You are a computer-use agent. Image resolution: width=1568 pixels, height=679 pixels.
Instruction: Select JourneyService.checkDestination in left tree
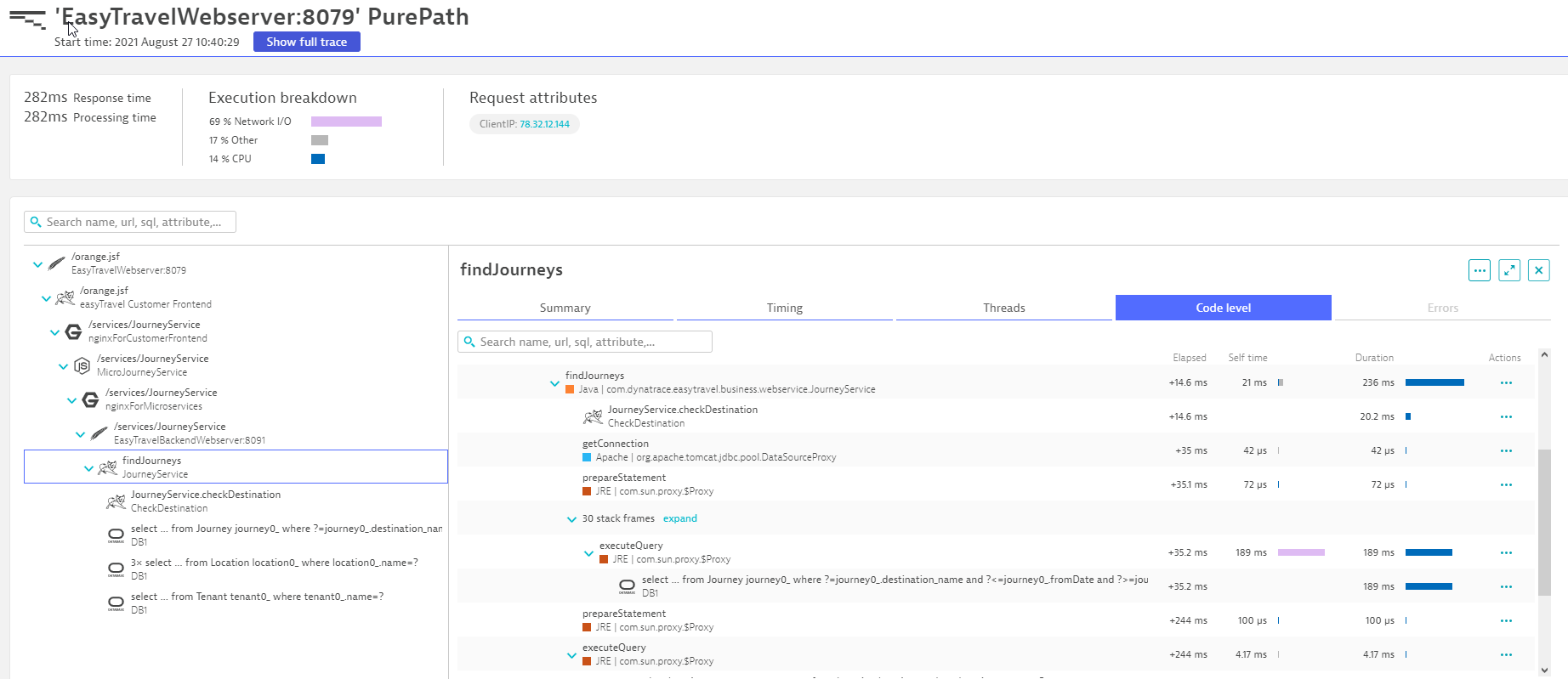(x=236, y=501)
